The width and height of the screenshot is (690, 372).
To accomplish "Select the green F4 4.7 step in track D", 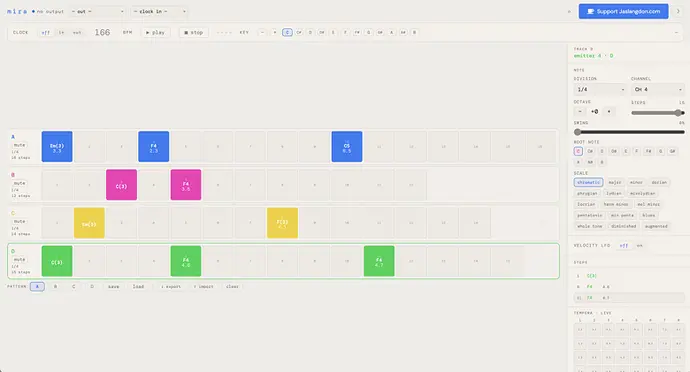I will pyautogui.click(x=379, y=262).
